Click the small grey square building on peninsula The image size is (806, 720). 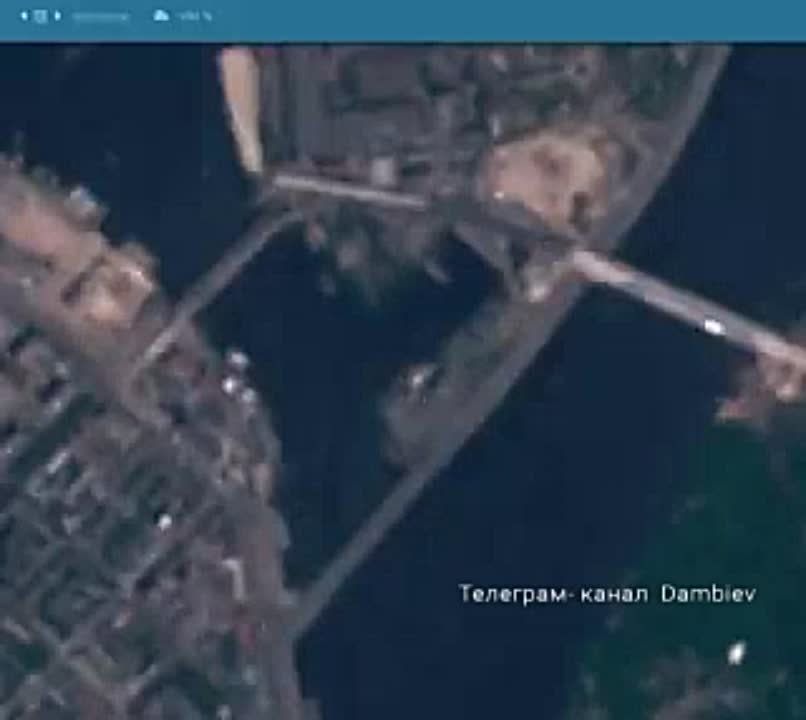pos(383,169)
